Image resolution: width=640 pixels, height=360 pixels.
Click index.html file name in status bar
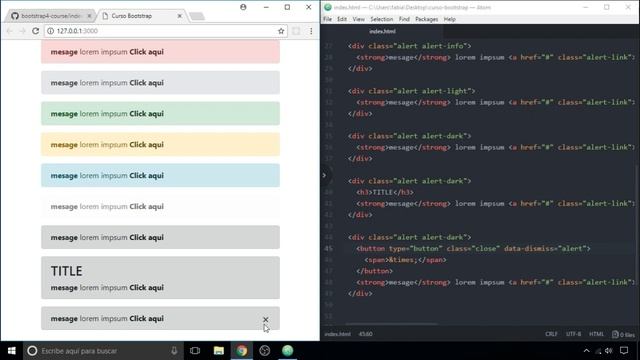tap(338, 334)
